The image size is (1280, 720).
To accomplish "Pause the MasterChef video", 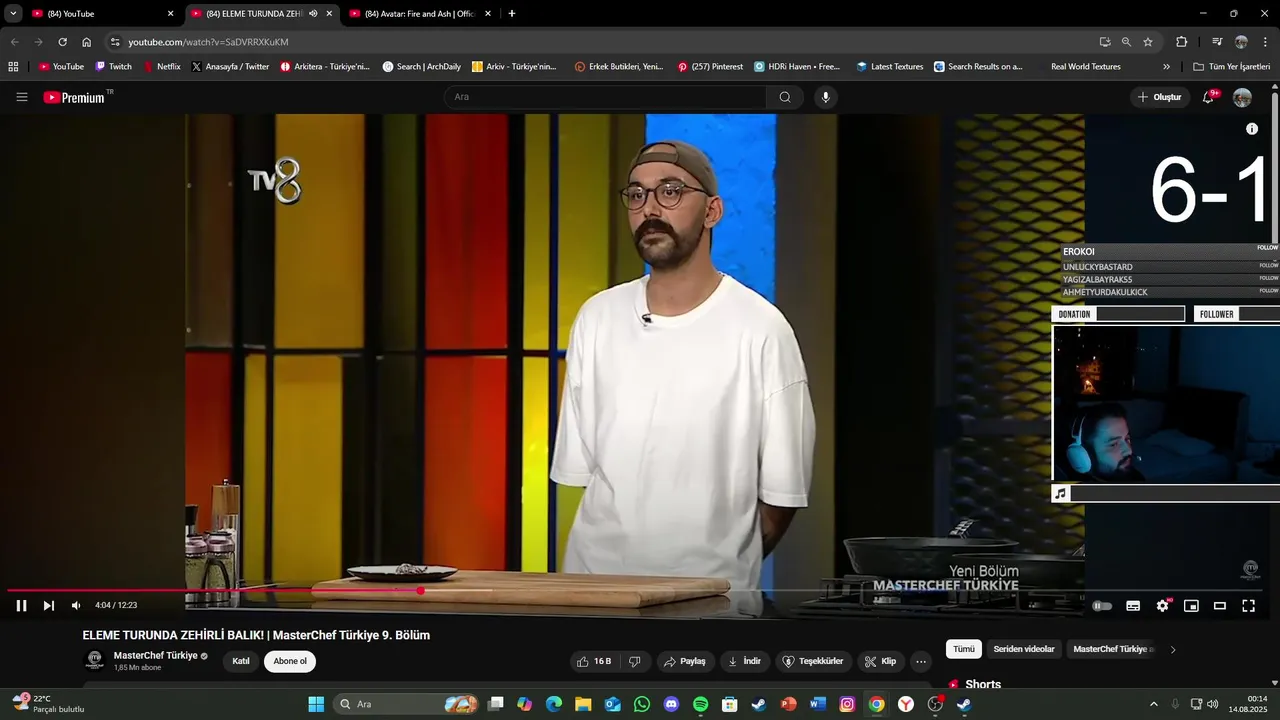I will point(21,605).
